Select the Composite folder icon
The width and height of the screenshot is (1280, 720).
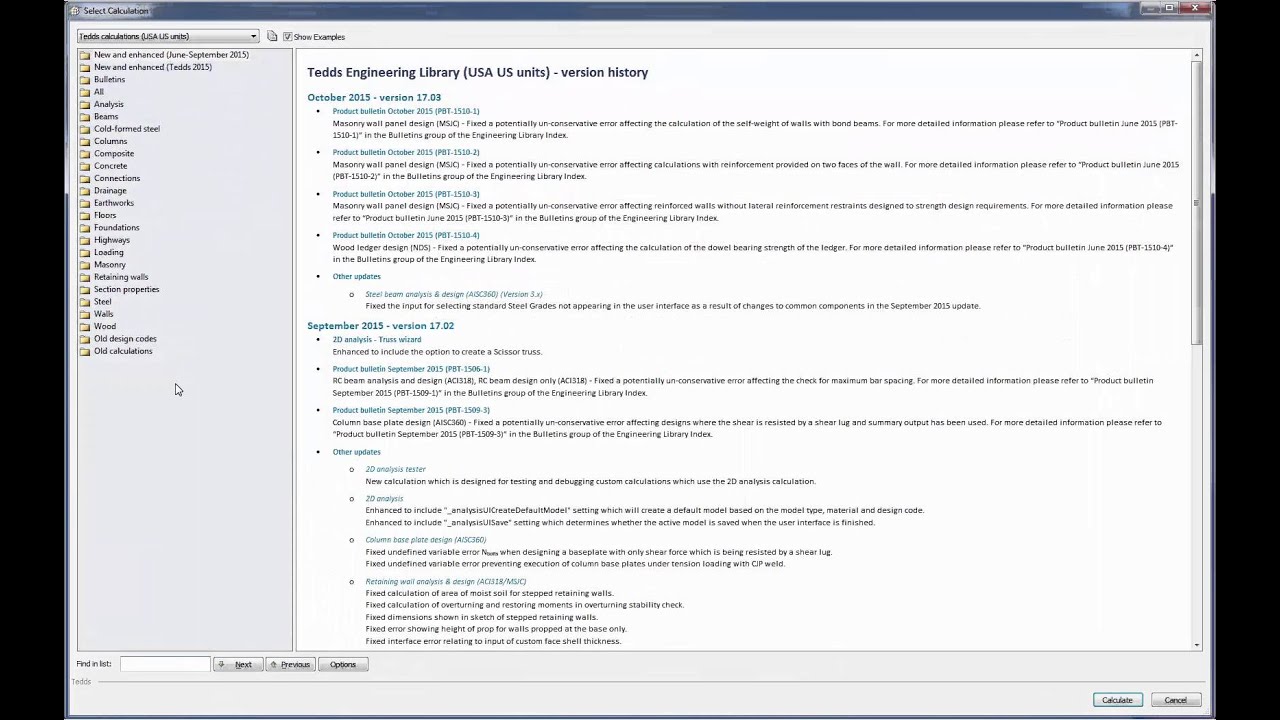pyautogui.click(x=85, y=154)
